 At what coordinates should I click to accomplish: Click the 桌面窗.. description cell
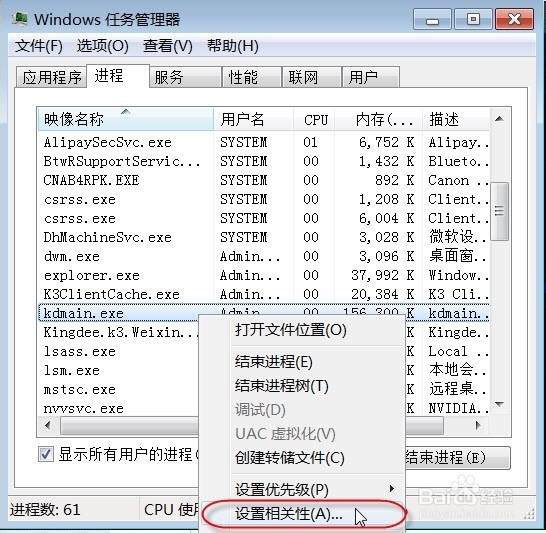click(x=458, y=256)
